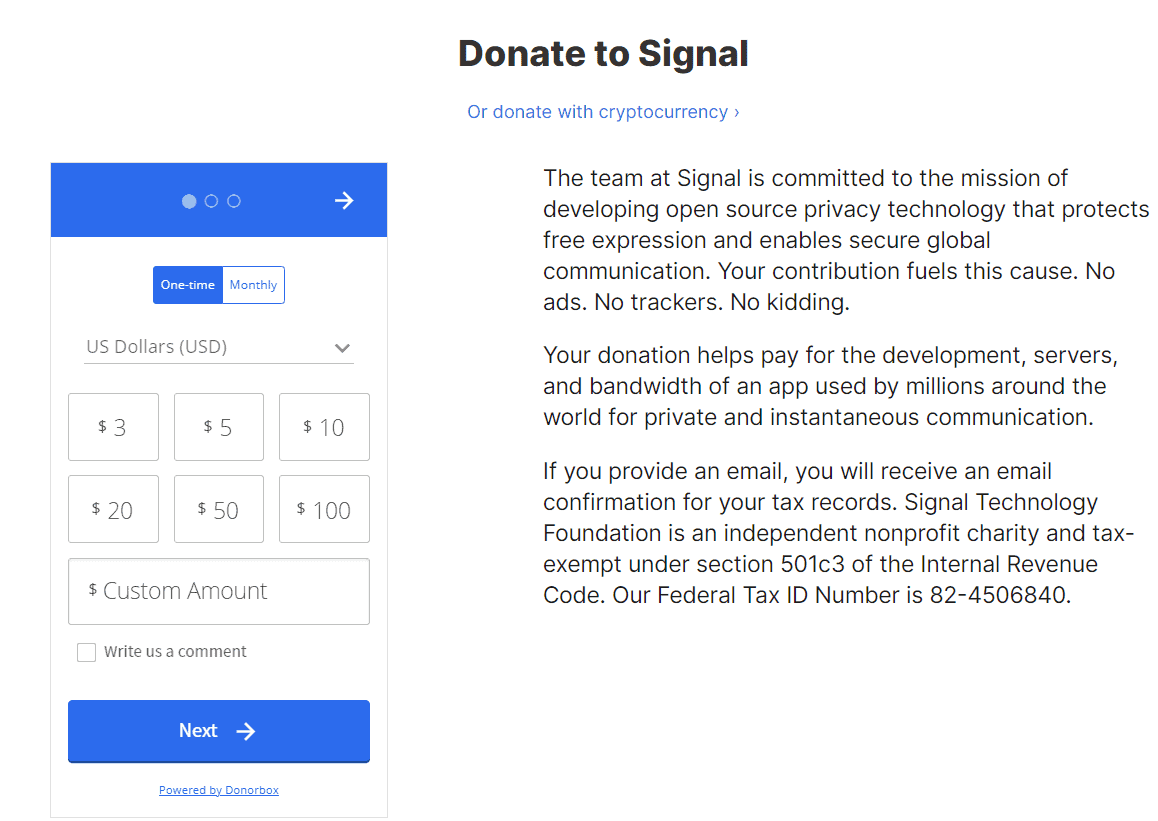
Task: Select the third carousel step dot
Action: pos(233,201)
